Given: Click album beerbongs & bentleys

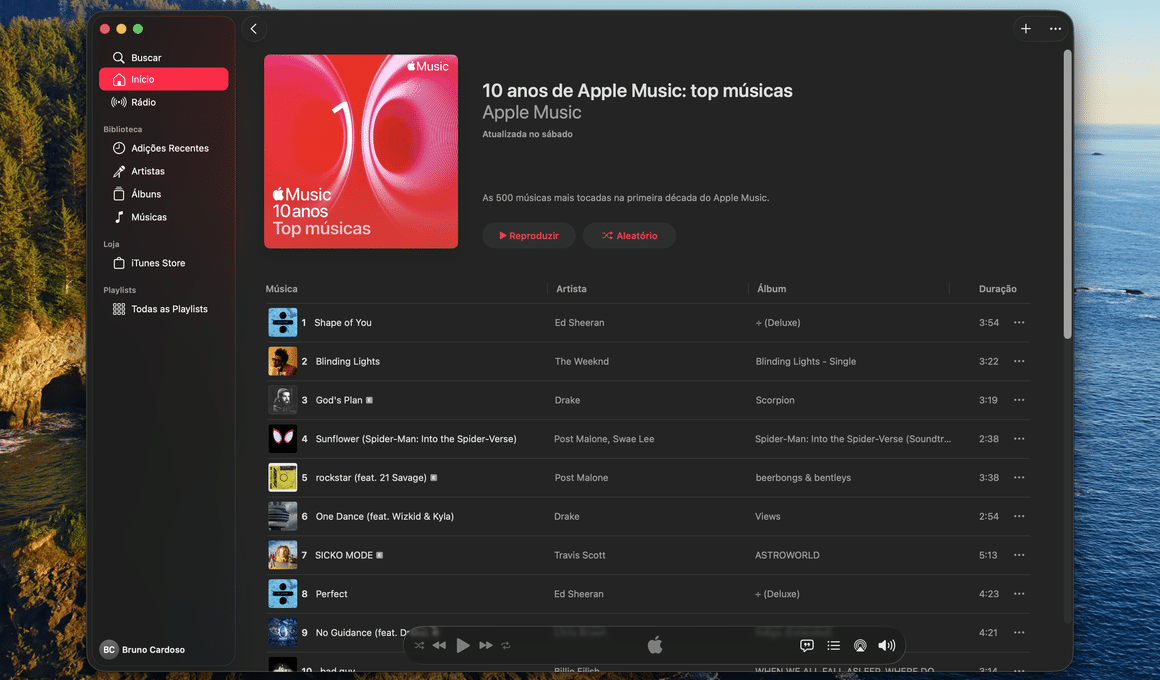Looking at the screenshot, I should tap(803, 477).
